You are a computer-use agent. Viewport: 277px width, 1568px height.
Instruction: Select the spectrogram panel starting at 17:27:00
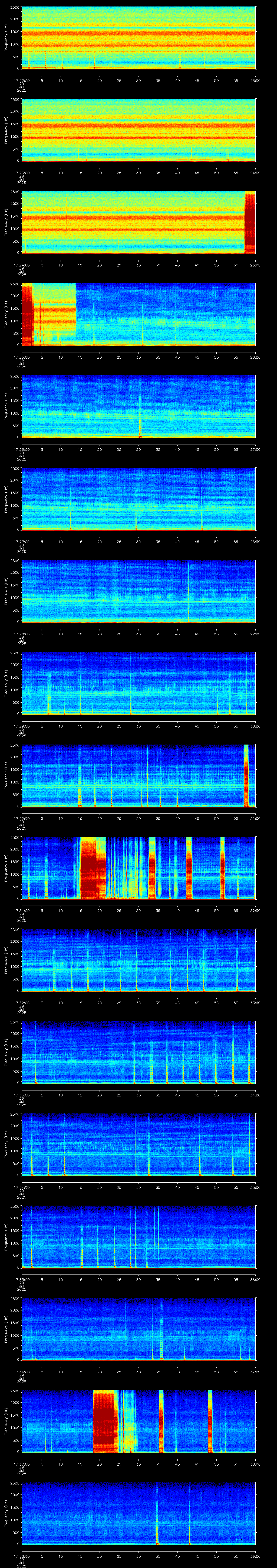coord(138,499)
